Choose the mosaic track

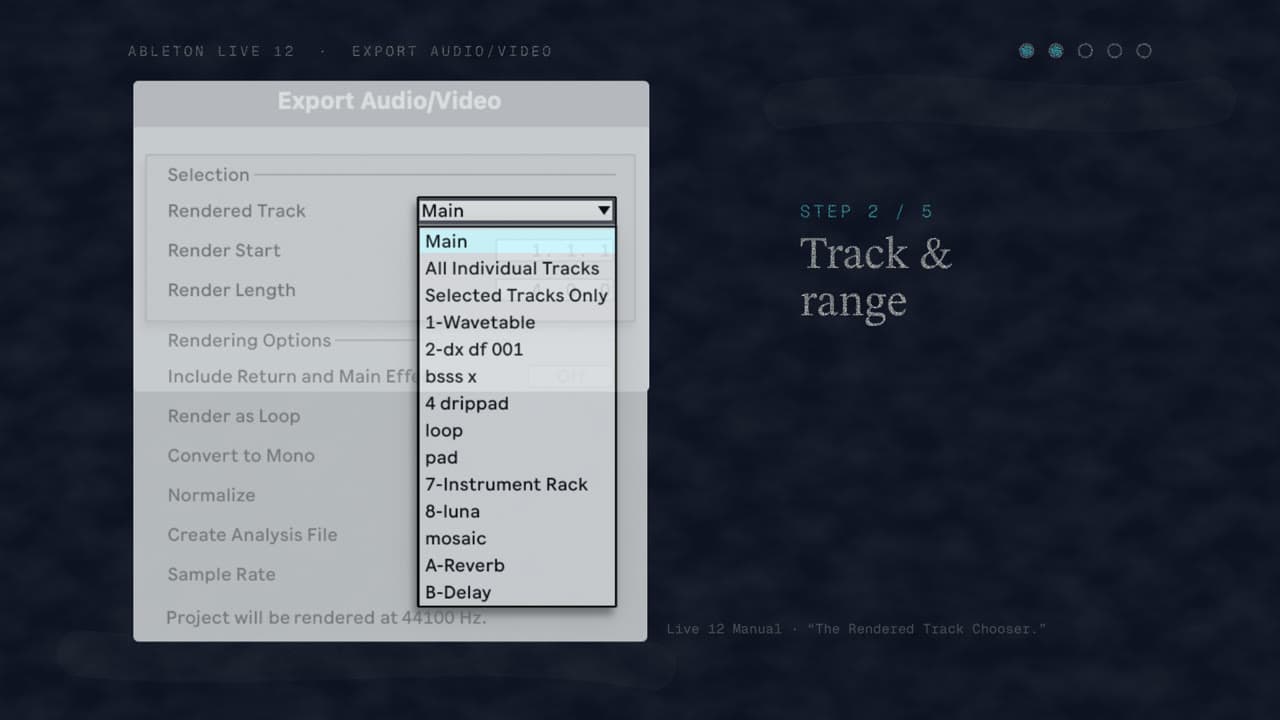pos(516,538)
